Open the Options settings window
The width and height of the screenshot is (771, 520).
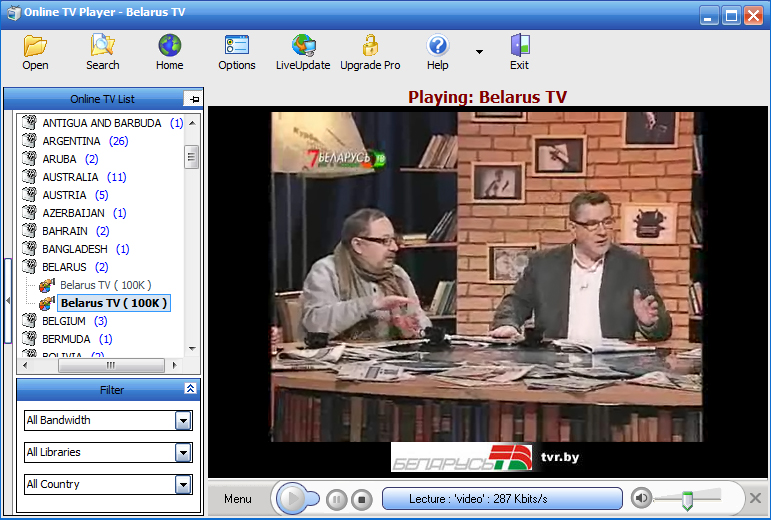click(237, 52)
